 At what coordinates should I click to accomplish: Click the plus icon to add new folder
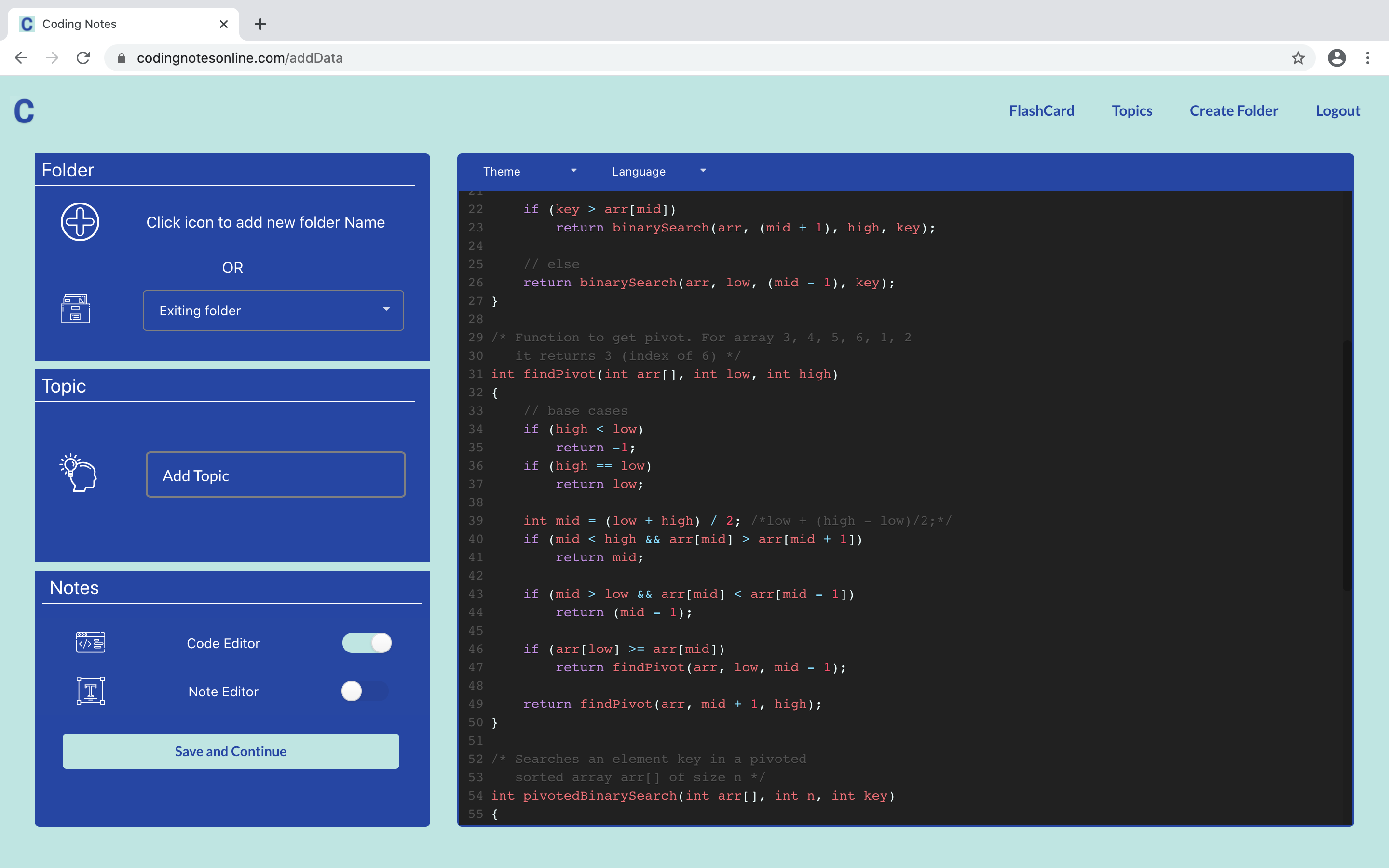(80, 222)
